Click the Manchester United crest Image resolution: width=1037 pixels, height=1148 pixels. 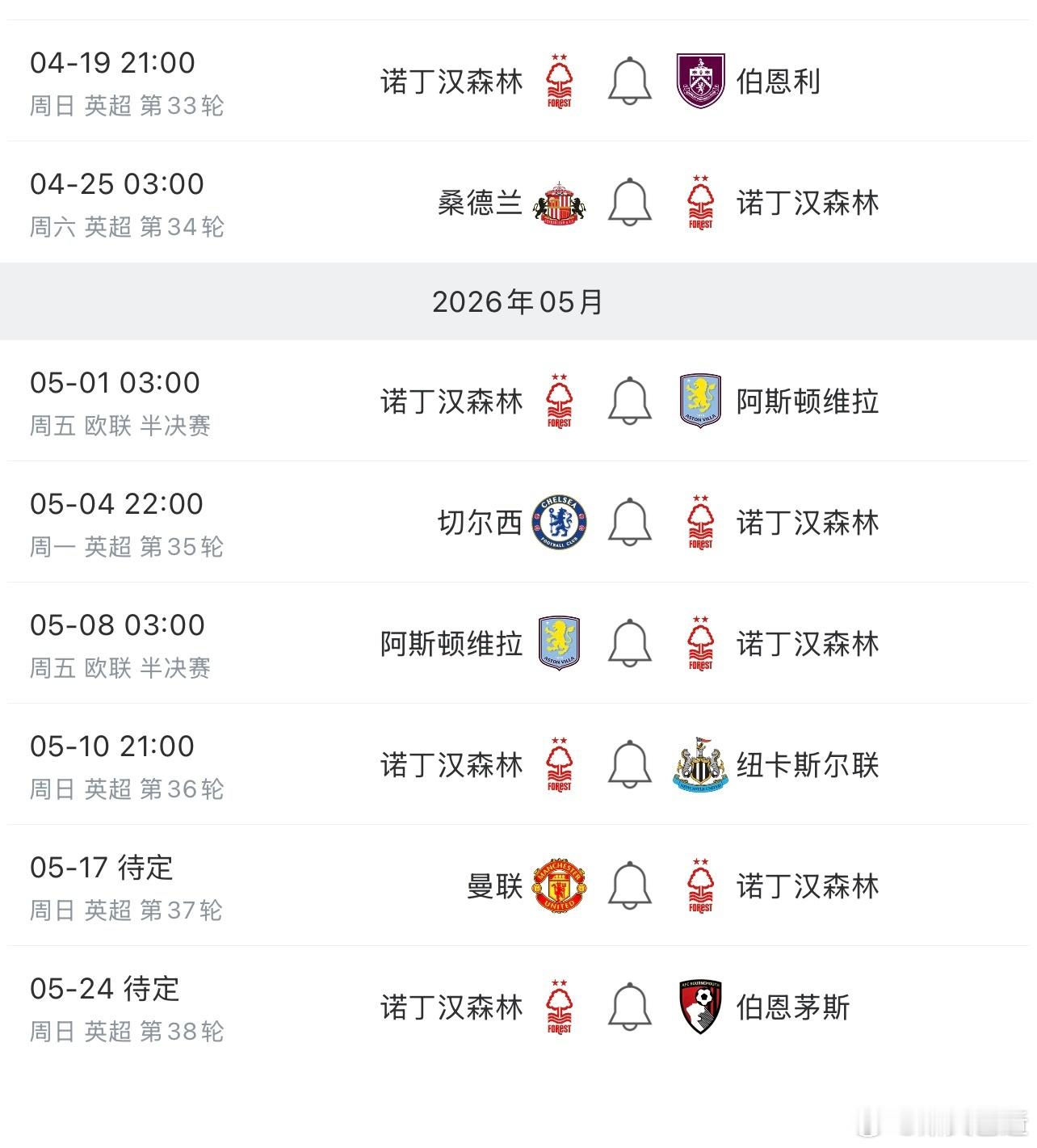point(559,885)
